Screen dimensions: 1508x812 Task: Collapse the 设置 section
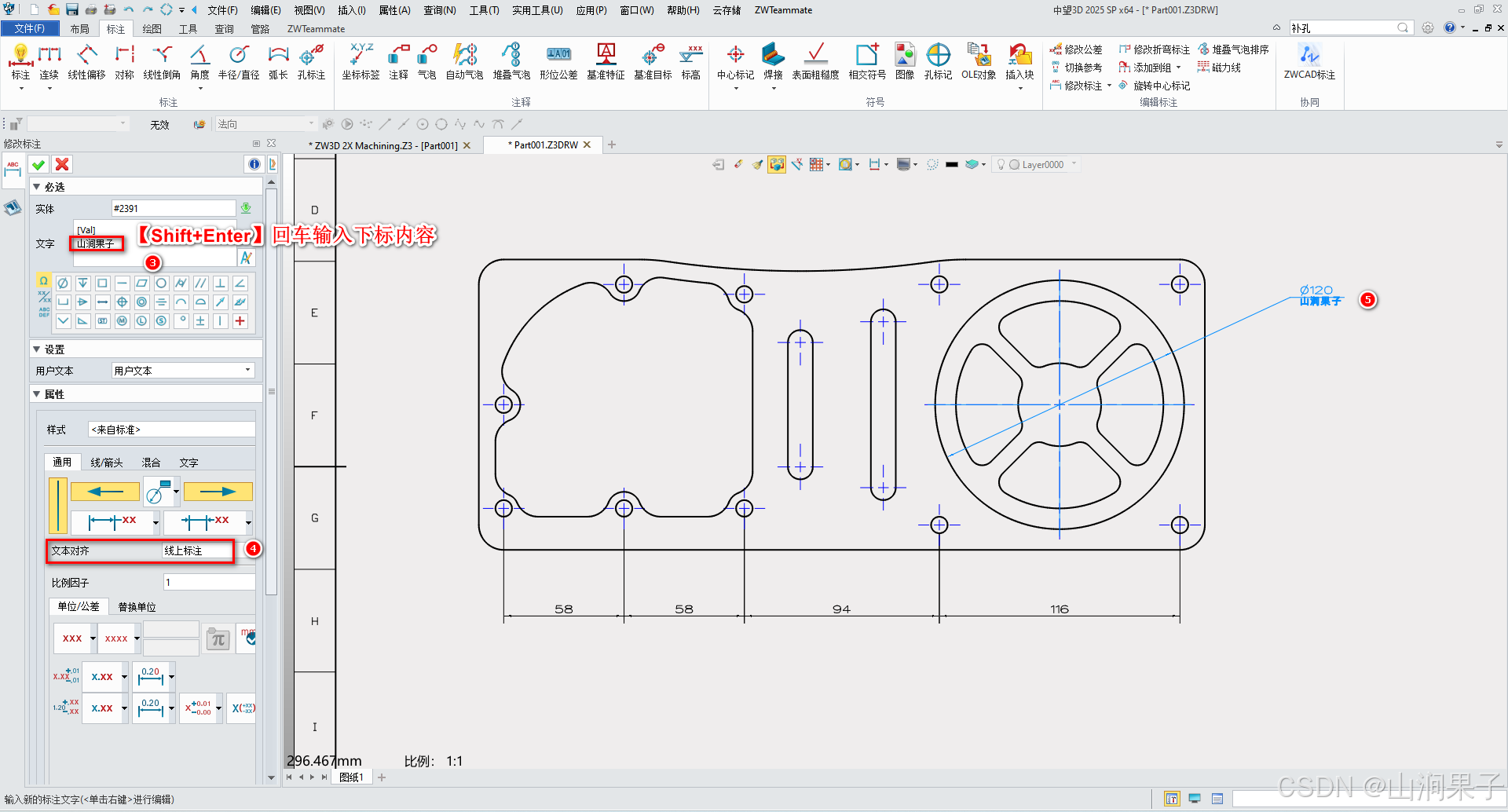point(36,349)
